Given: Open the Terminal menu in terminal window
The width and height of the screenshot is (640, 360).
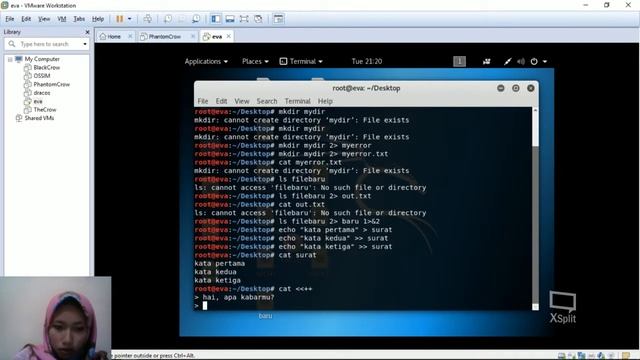Looking at the screenshot, I should coord(298,101).
